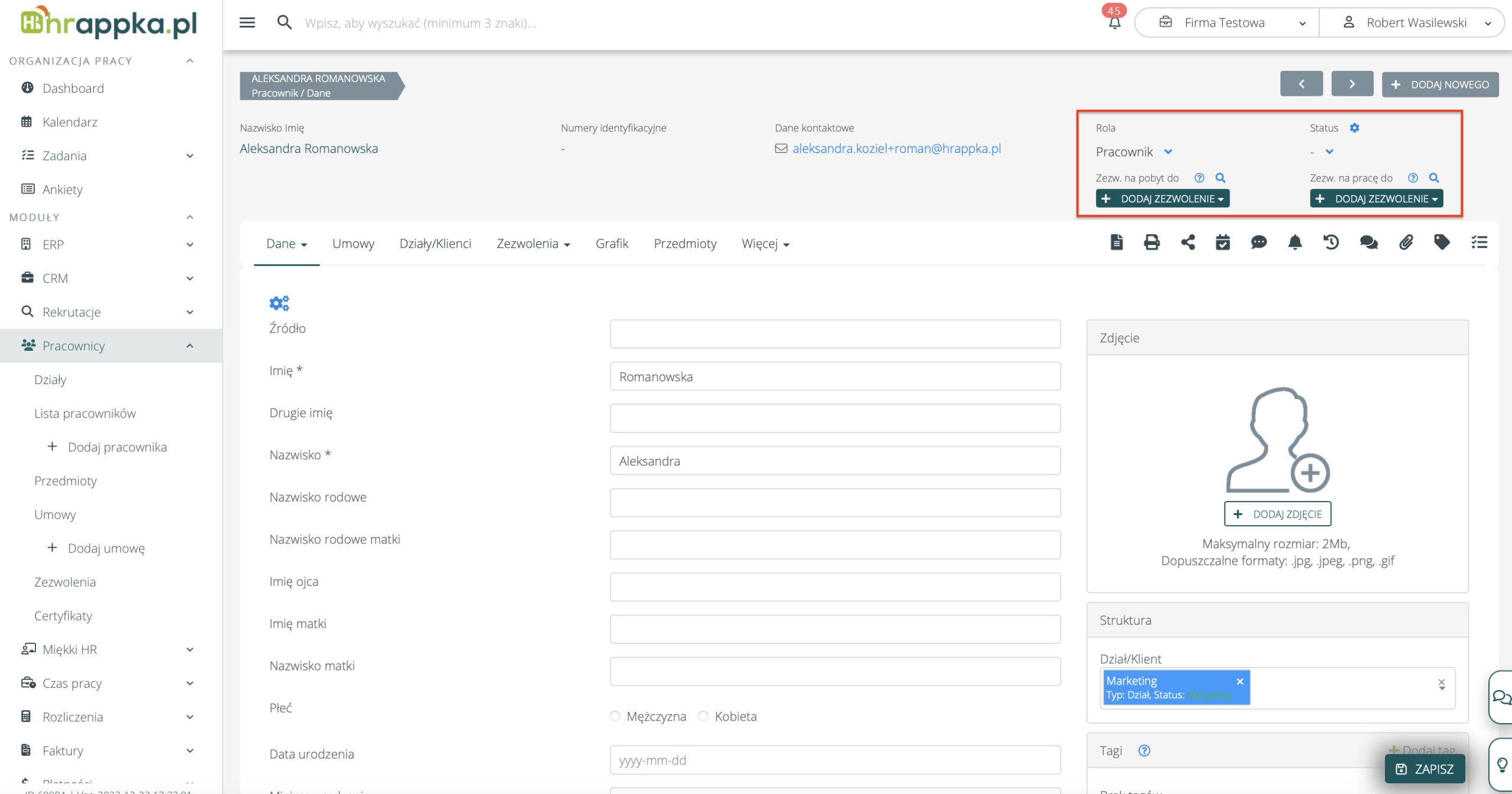Click the calendar check icon in toolbar

pyautogui.click(x=1223, y=242)
